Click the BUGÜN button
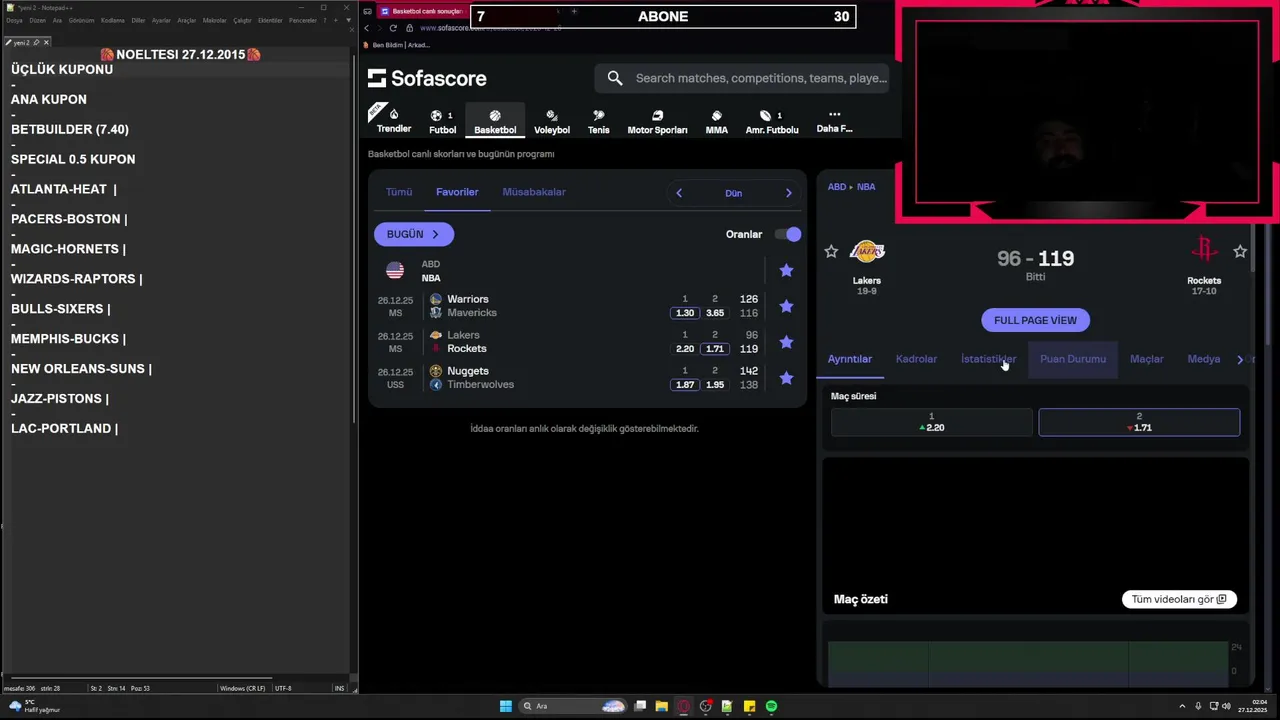This screenshot has width=1280, height=720. click(414, 234)
